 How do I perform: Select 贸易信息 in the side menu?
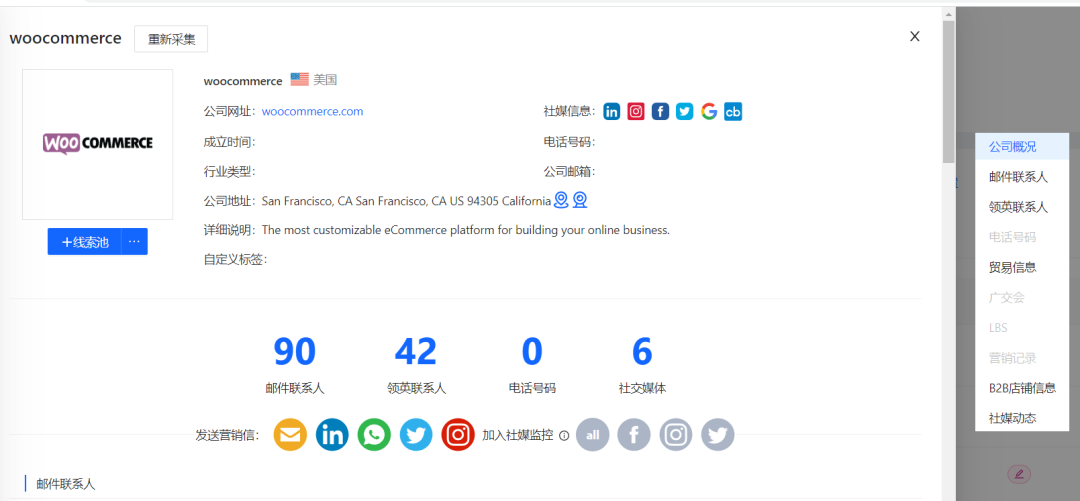point(1022,267)
